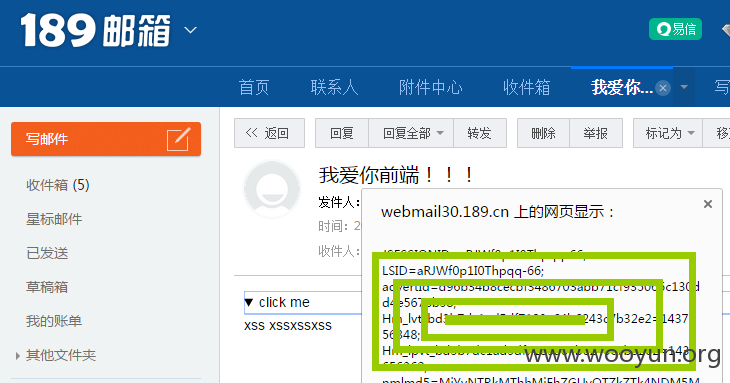This screenshot has height=383, width=730.
Task: Select the 我爱你... mail tab
Action: coord(622,87)
